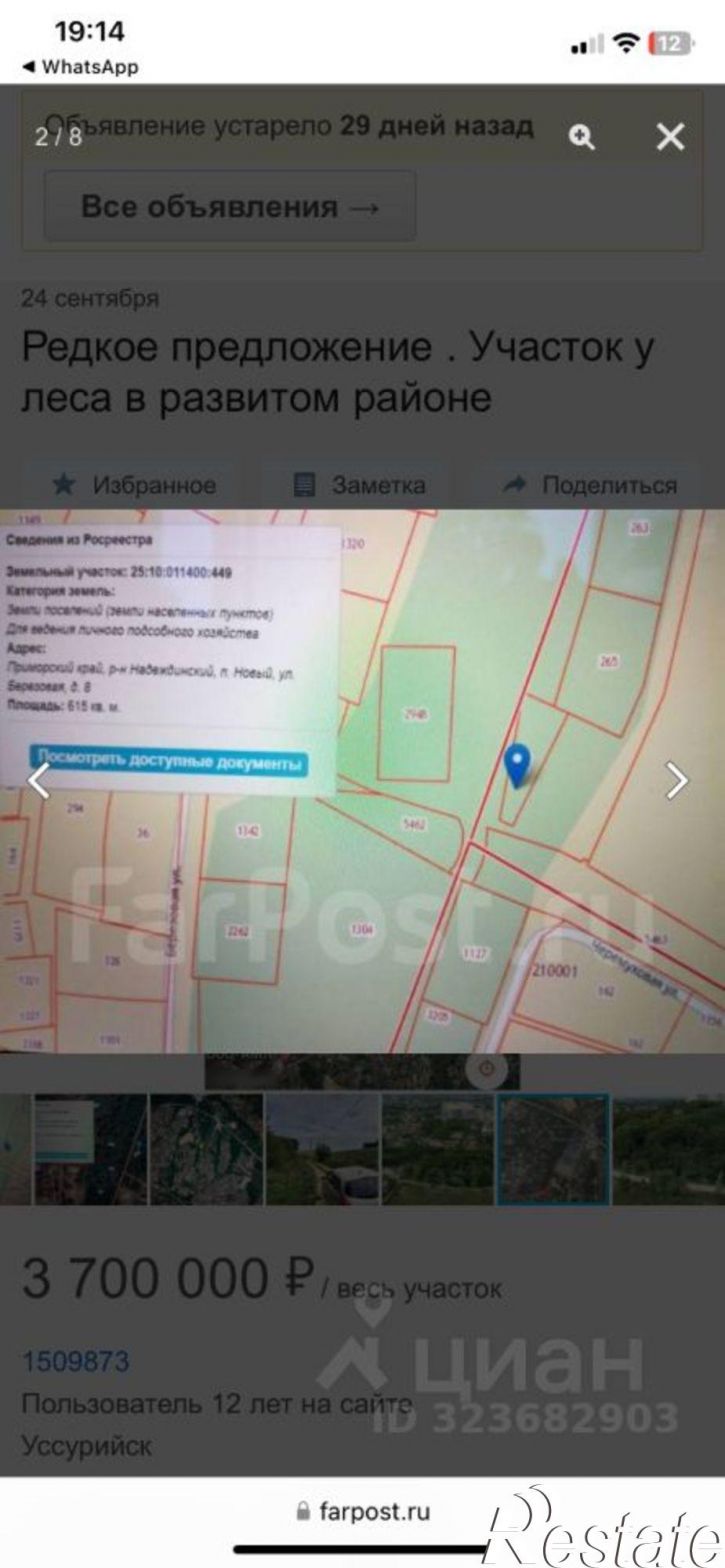Tap the listing title 'Редкое предложение'

click(338, 372)
